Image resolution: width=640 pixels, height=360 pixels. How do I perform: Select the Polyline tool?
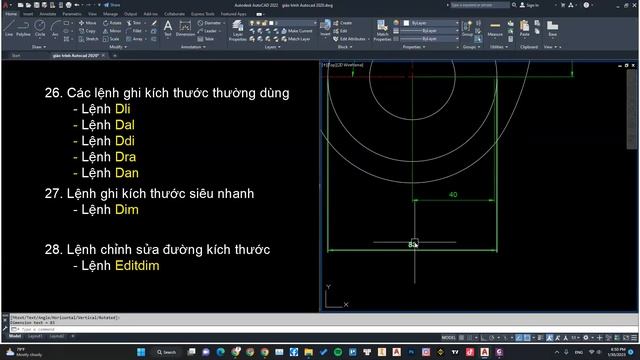click(x=23, y=28)
